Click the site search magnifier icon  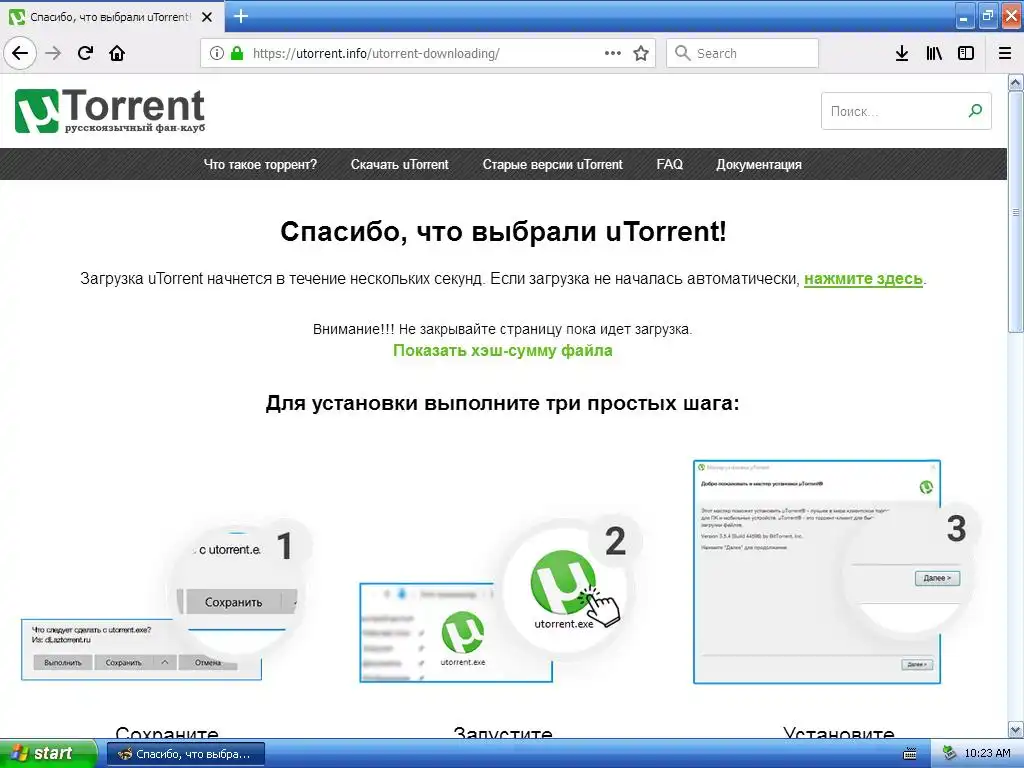coord(975,110)
